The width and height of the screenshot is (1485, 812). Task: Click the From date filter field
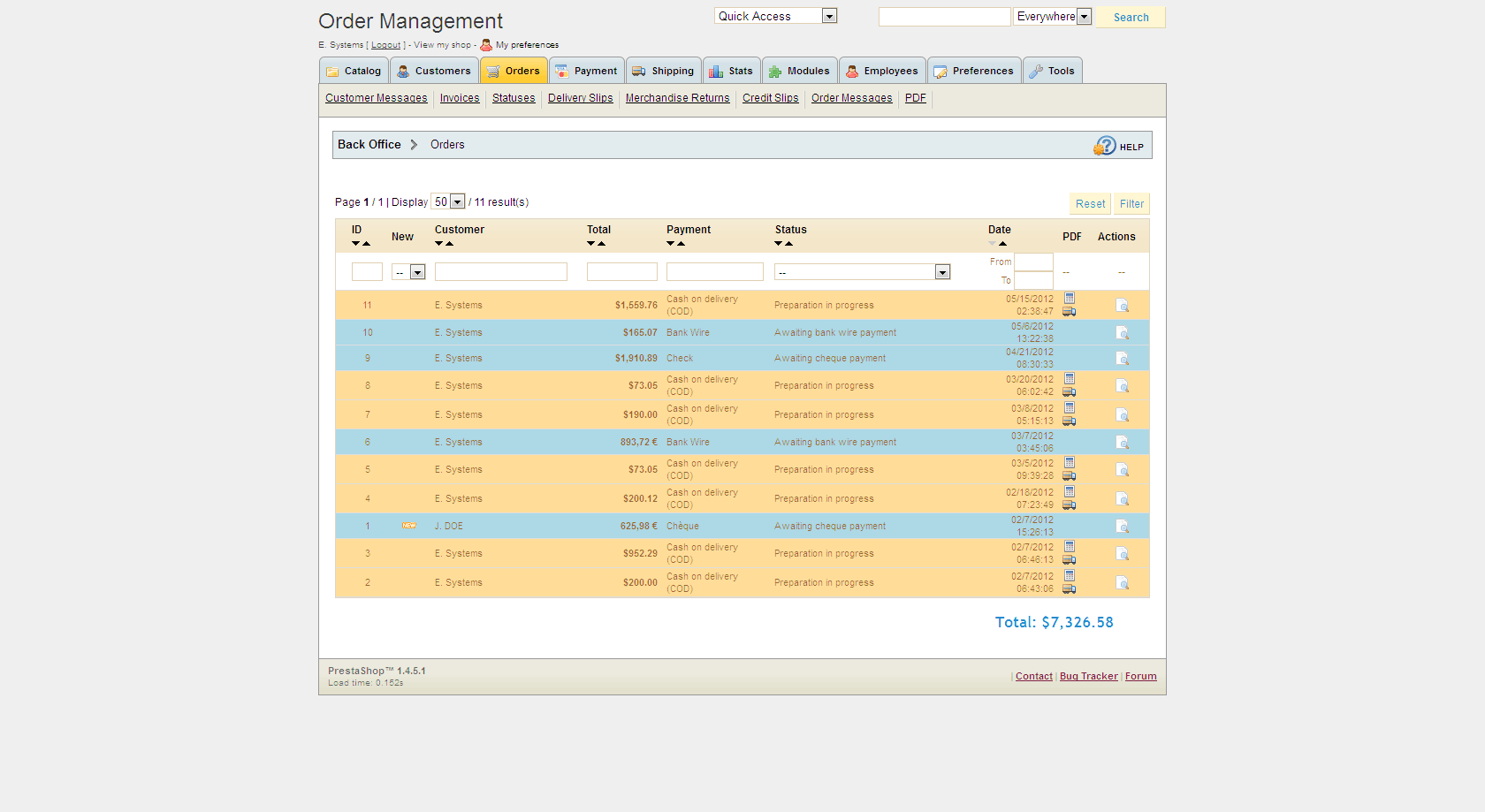[1032, 262]
